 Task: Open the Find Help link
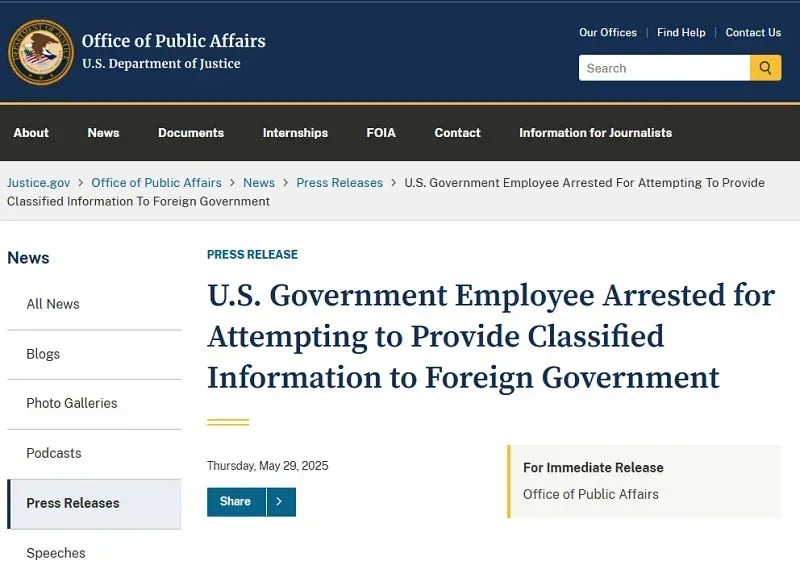681,33
